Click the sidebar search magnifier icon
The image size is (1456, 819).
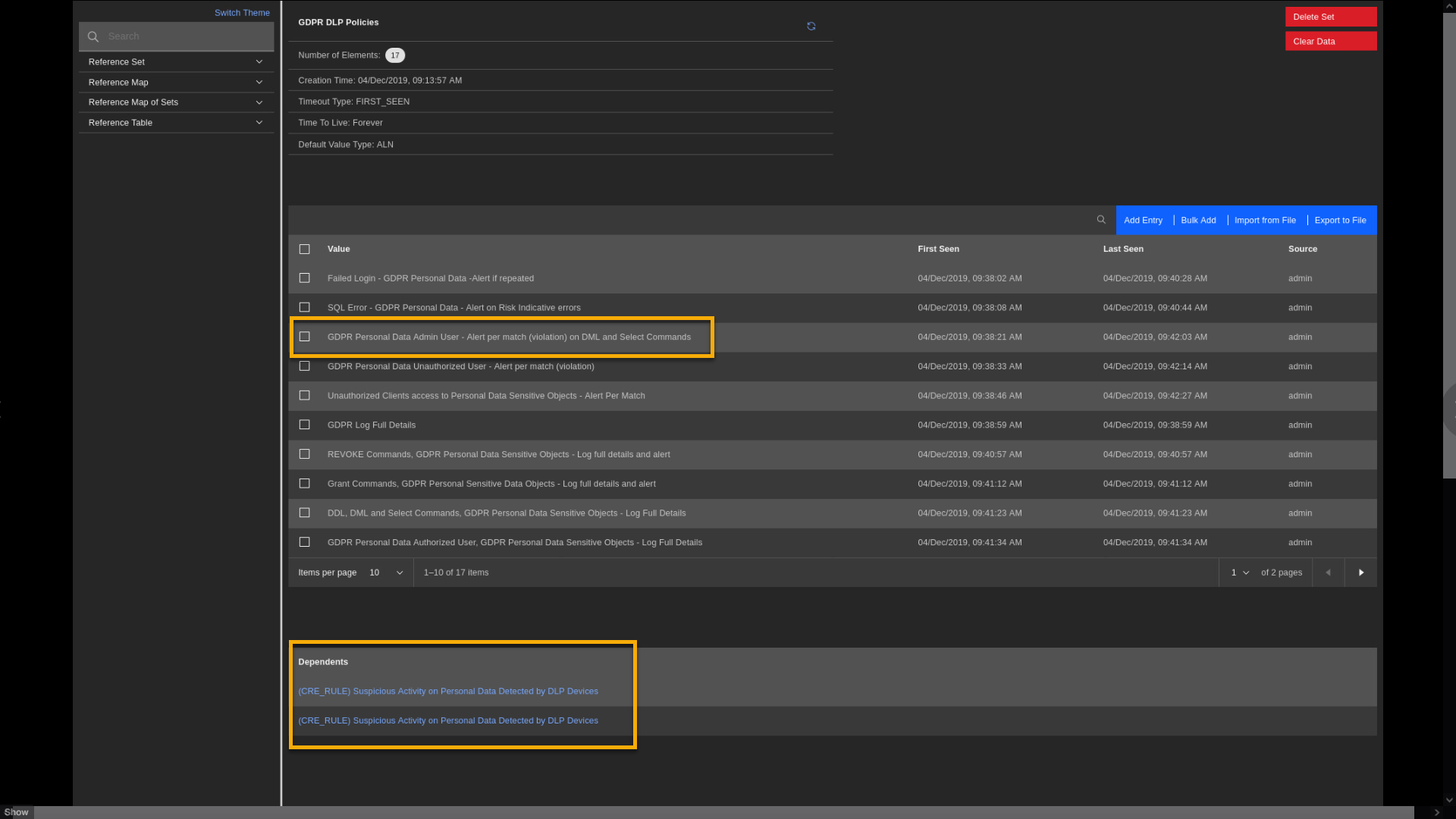pos(93,36)
